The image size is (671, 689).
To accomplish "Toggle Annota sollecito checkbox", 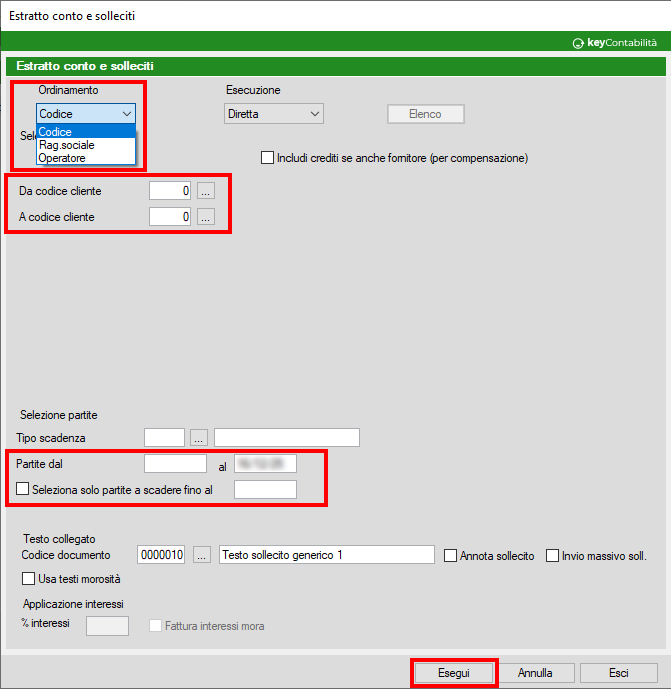I will coord(451,556).
